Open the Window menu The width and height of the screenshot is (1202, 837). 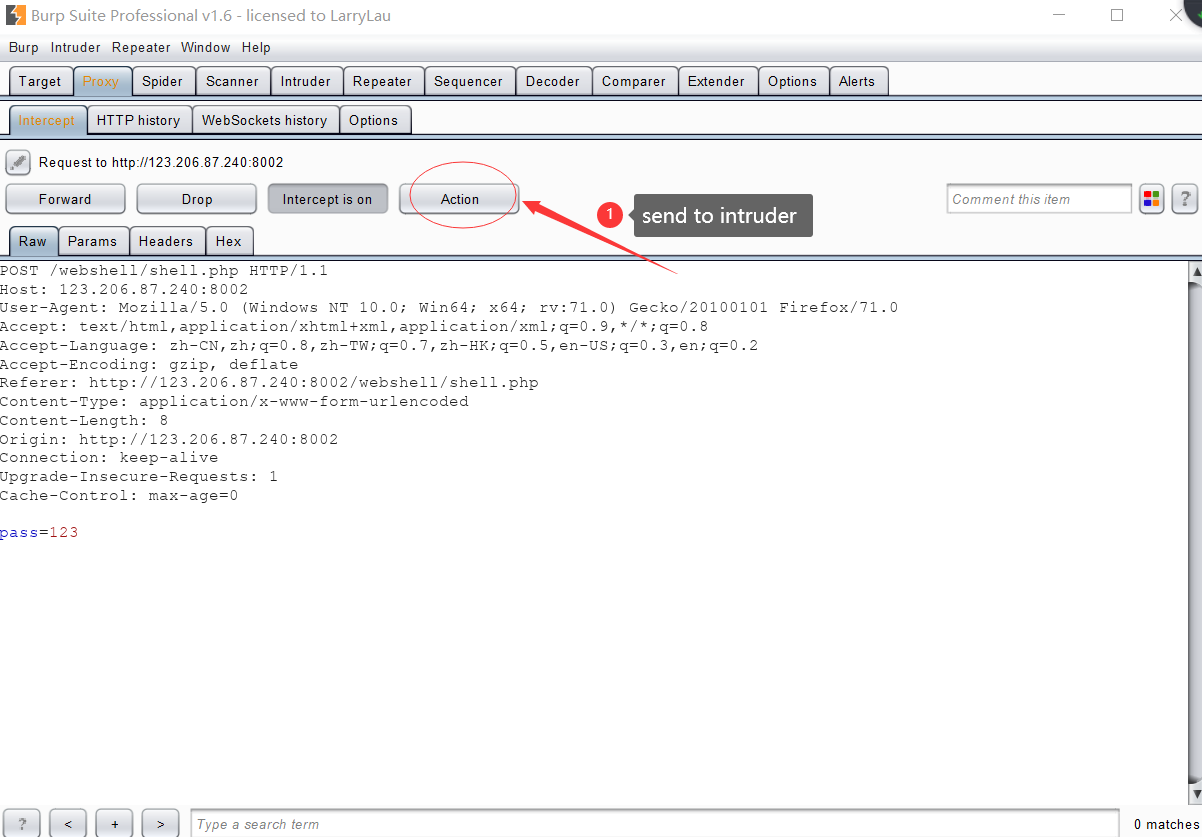[206, 47]
